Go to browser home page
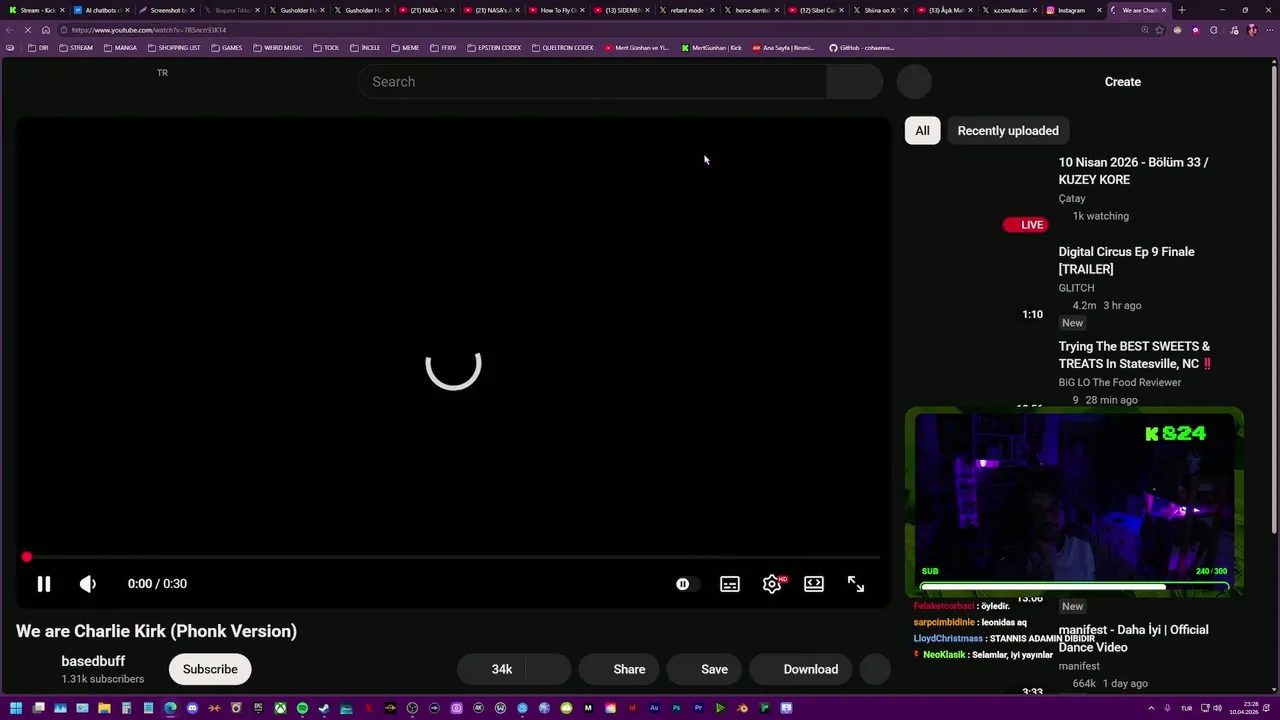The height and width of the screenshot is (720, 1280). point(45,30)
